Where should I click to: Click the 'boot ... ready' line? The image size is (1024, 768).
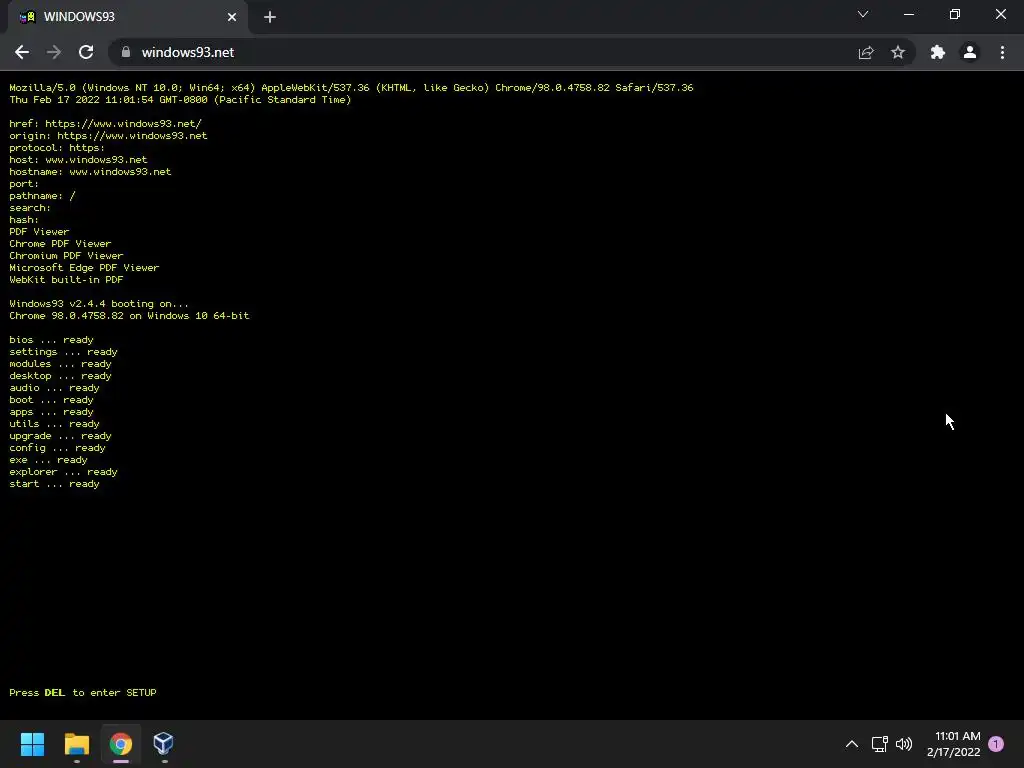click(x=51, y=400)
